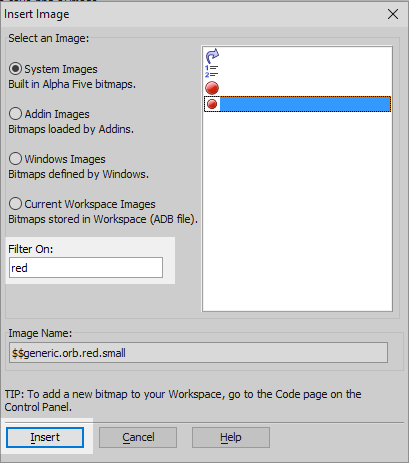Enable the Current Workspace Images option
Image resolution: width=409 pixels, height=463 pixels.
(15, 204)
